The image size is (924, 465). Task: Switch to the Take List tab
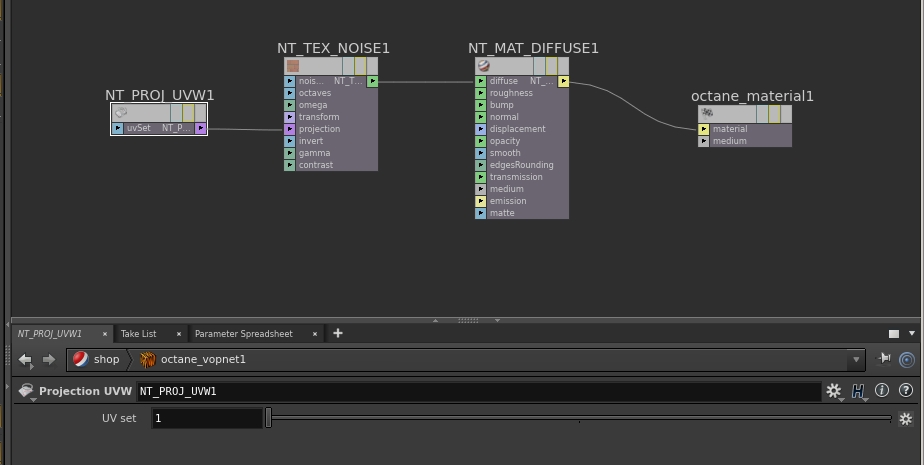click(x=138, y=334)
